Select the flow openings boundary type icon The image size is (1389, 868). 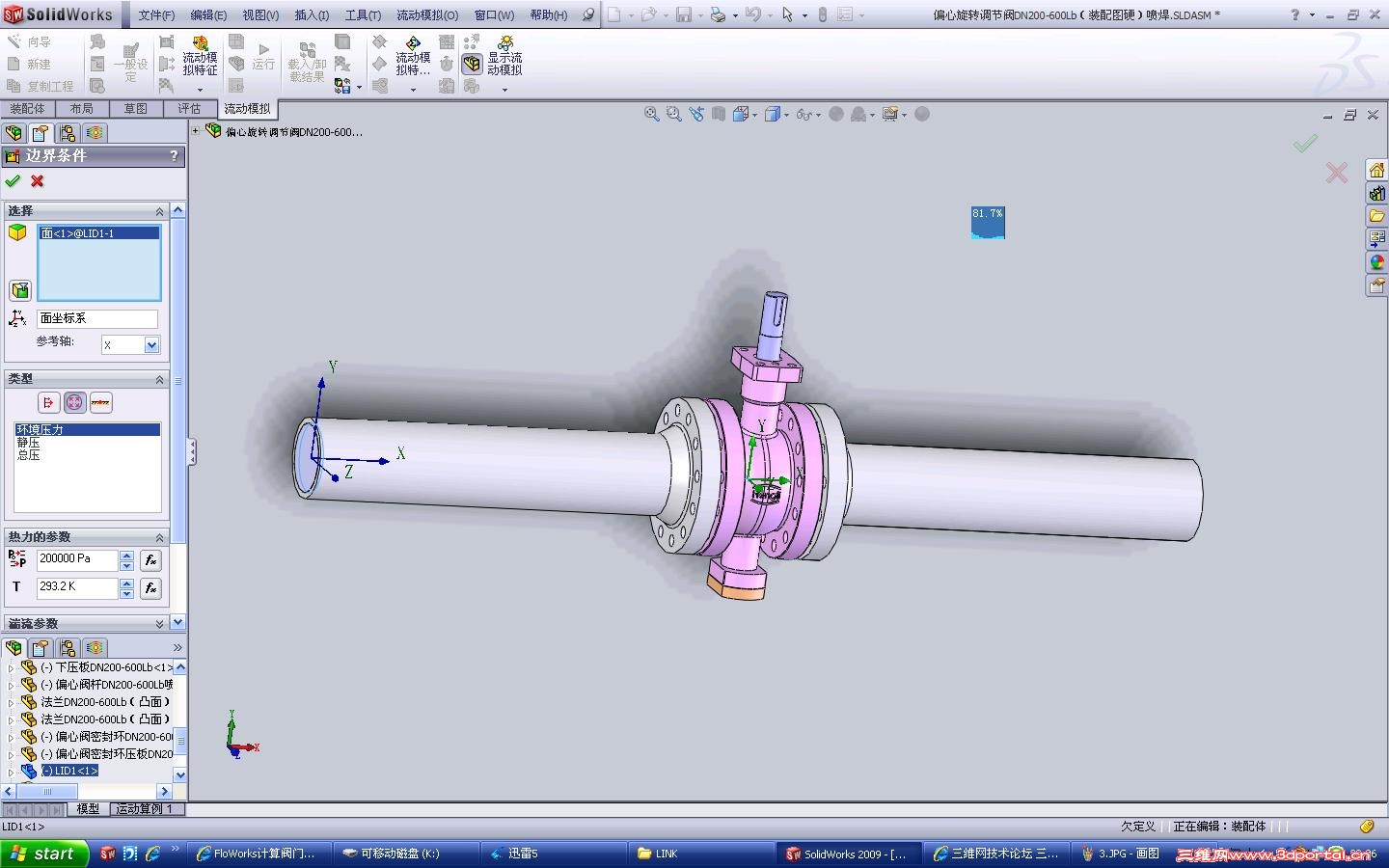[49, 402]
